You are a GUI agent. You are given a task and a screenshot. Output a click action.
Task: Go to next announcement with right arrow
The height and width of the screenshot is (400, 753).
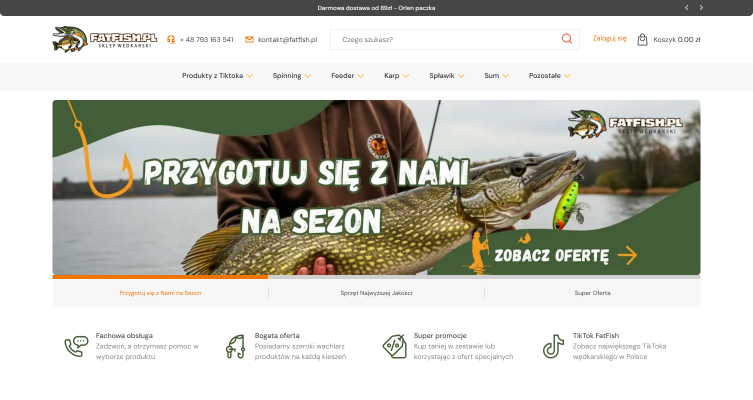click(701, 7)
